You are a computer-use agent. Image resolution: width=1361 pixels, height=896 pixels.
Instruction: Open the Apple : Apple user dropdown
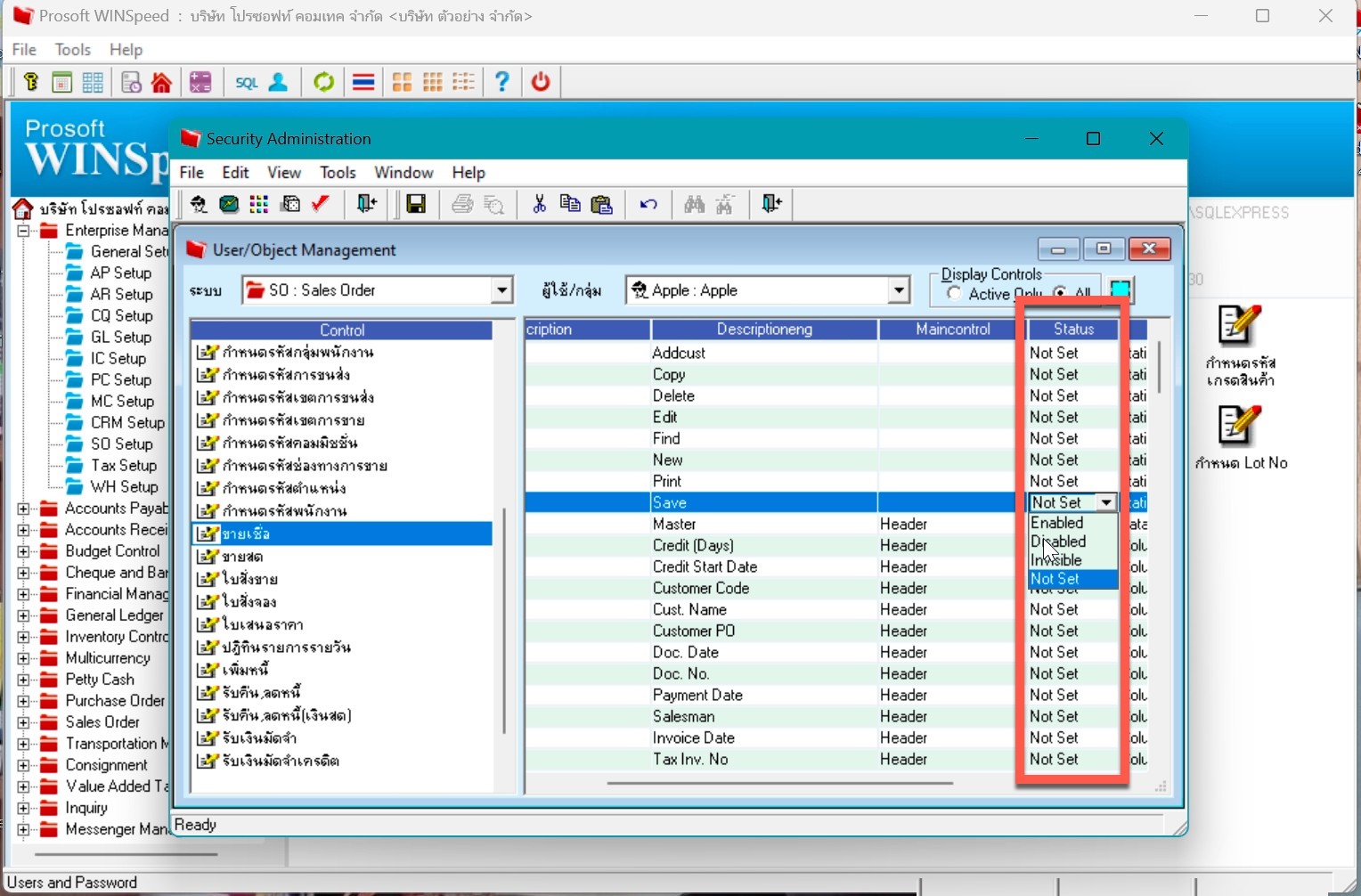pyautogui.click(x=900, y=290)
